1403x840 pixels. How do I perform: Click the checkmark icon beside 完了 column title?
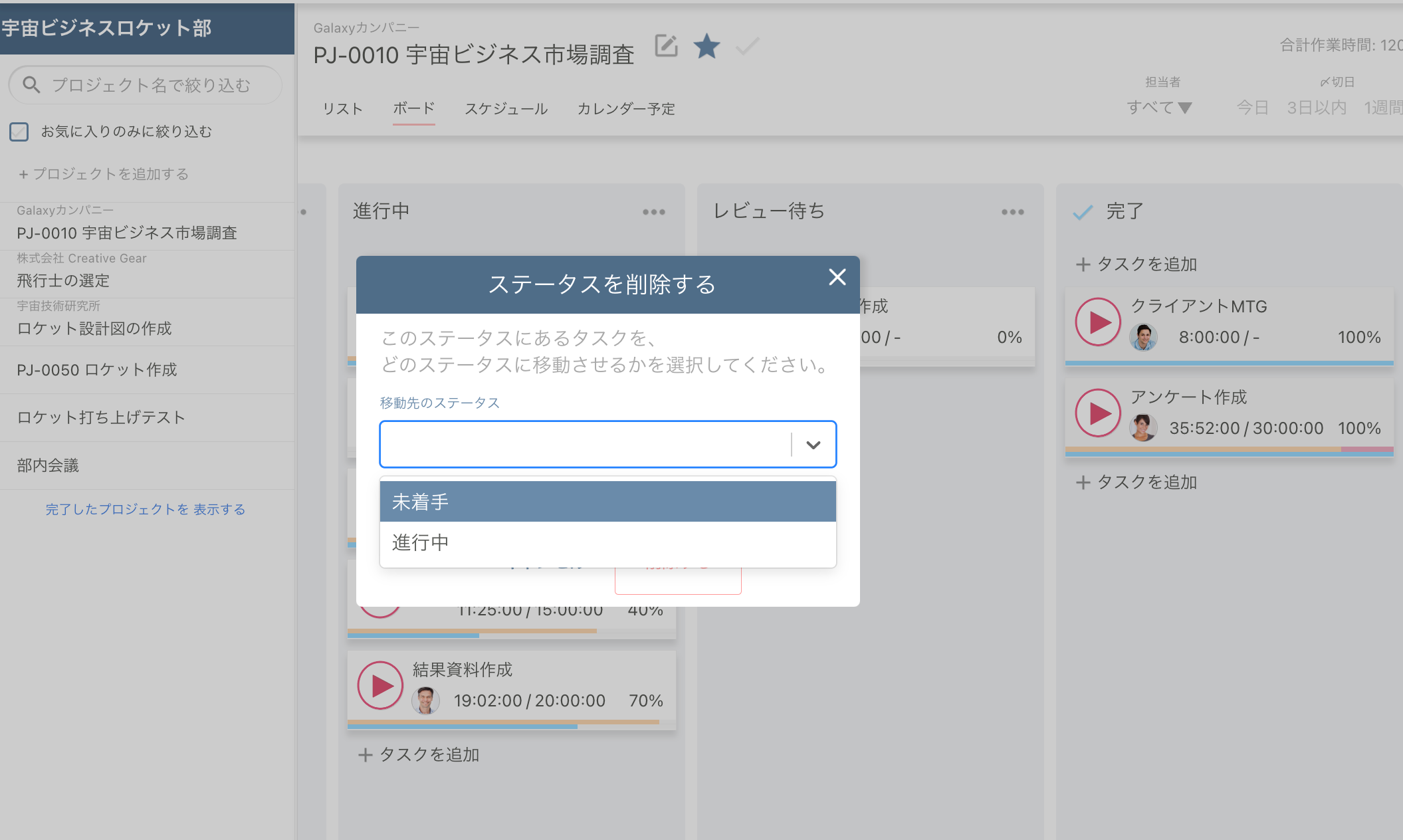[x=1082, y=211]
